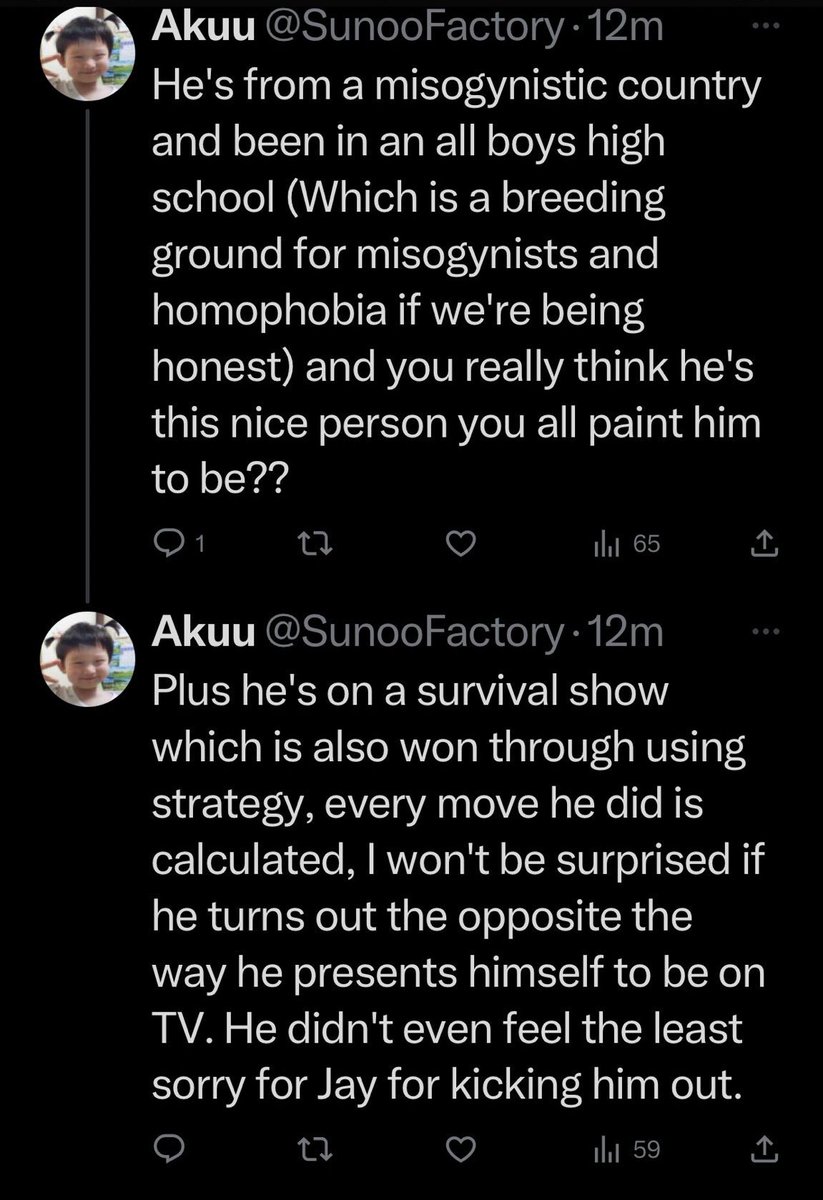Reply to the survival show tweet
Image resolution: width=823 pixels, height=1200 pixels.
[x=165, y=1150]
